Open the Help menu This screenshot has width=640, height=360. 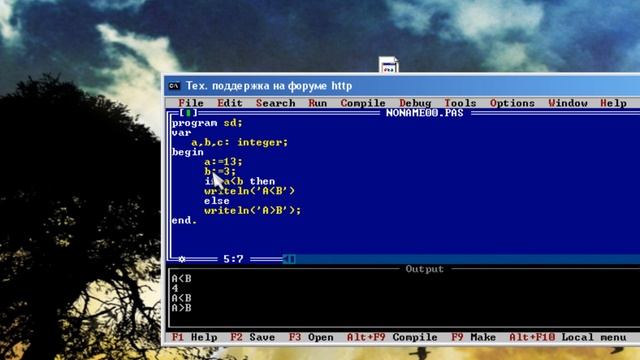[x=613, y=103]
